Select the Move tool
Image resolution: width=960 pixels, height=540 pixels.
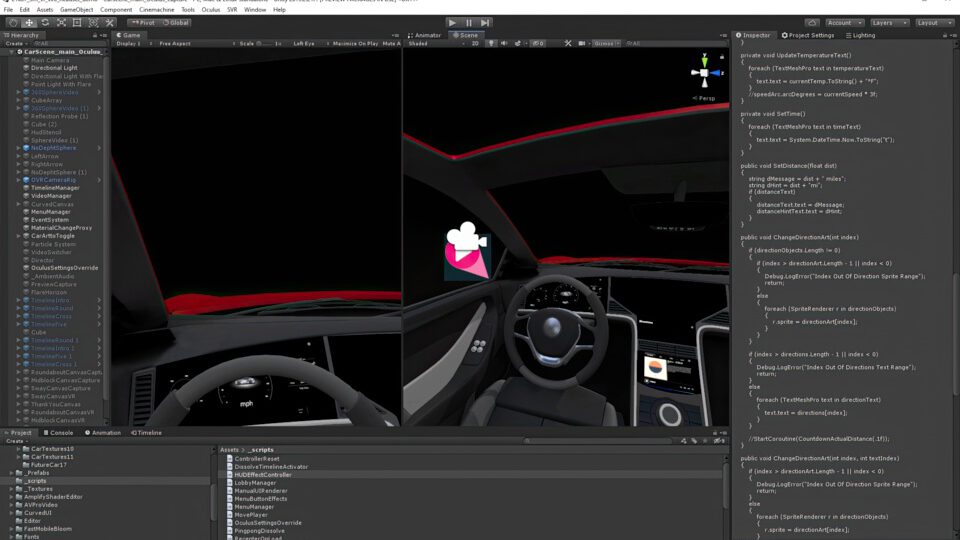tap(29, 23)
